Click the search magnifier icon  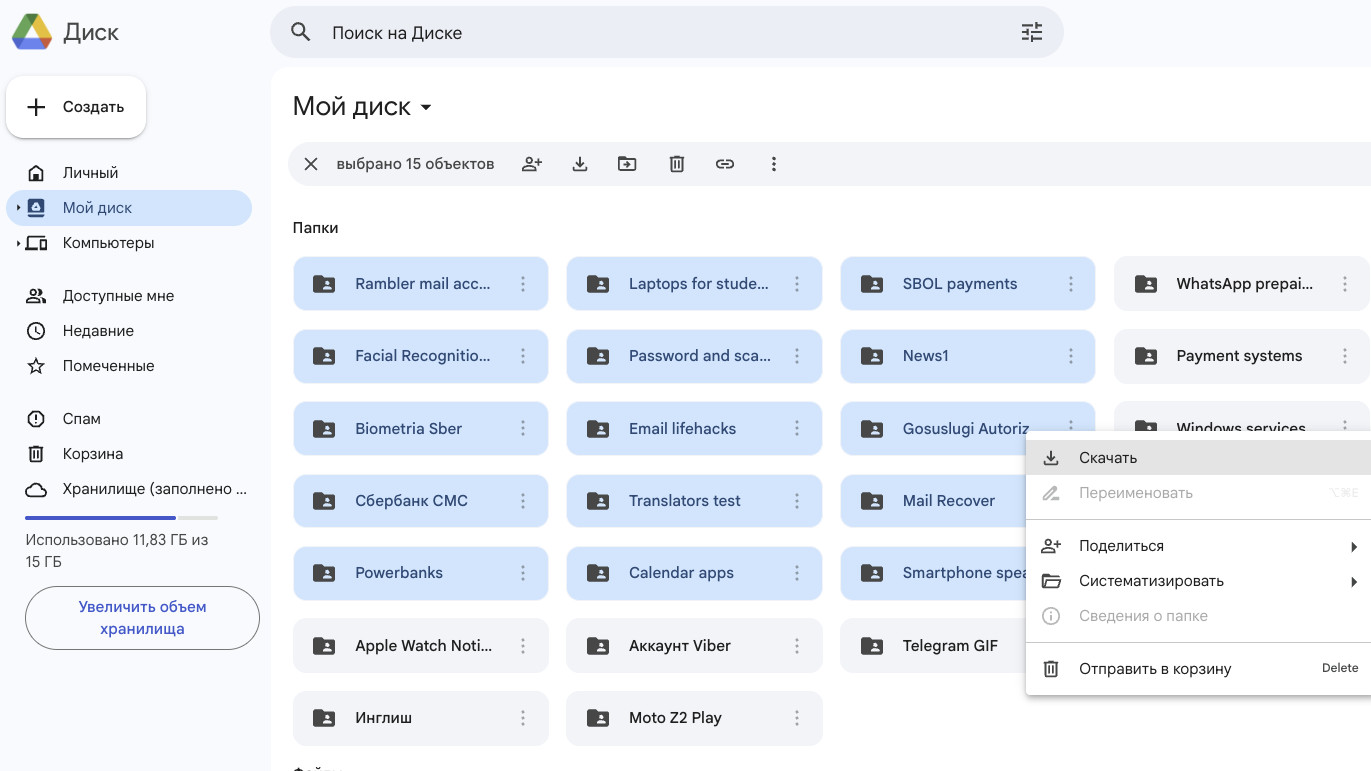coord(300,32)
